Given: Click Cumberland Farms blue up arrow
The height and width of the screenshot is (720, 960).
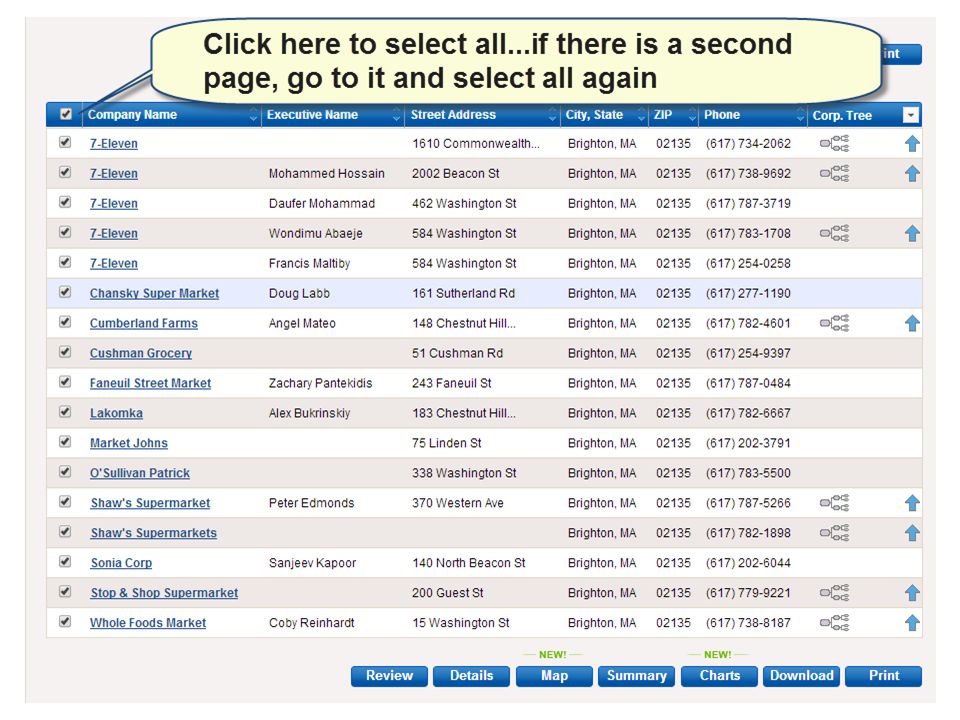Looking at the screenshot, I should (x=912, y=323).
